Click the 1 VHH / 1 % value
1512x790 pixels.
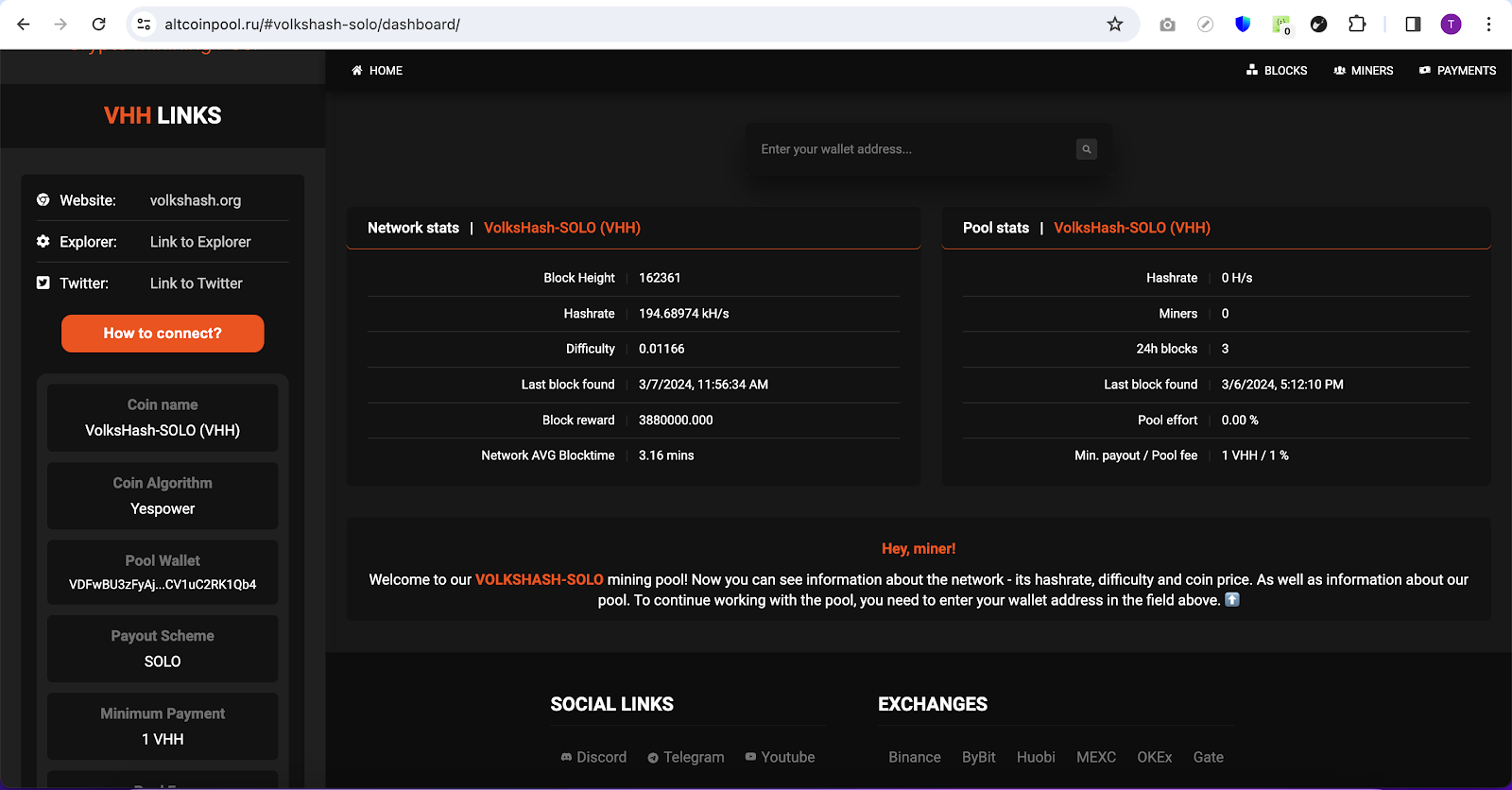1255,455
